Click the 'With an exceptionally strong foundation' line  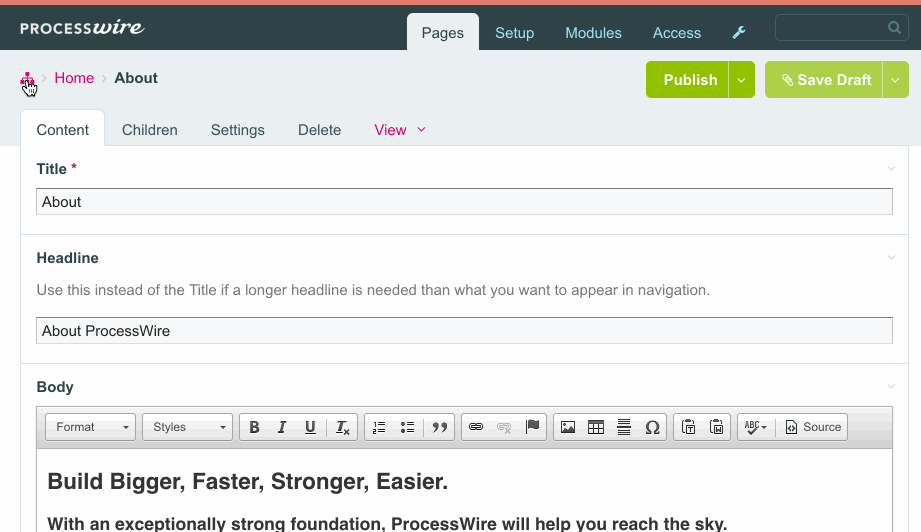[x=387, y=523]
